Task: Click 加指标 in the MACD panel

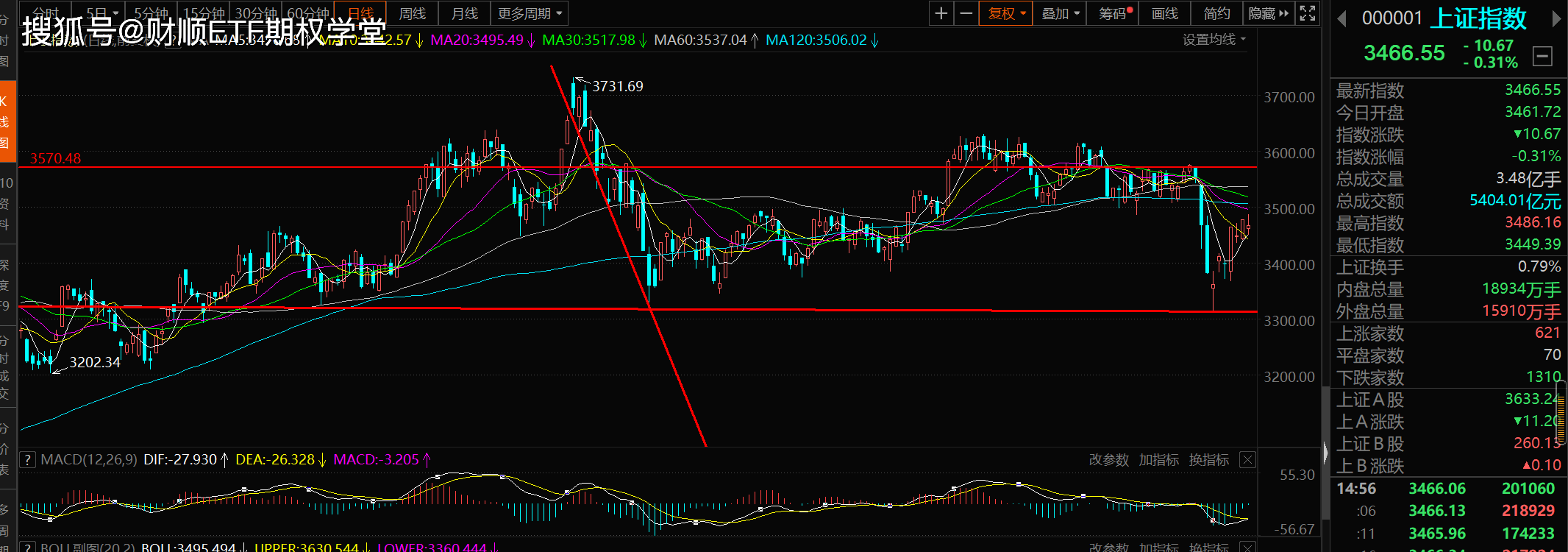Action: (x=1159, y=460)
